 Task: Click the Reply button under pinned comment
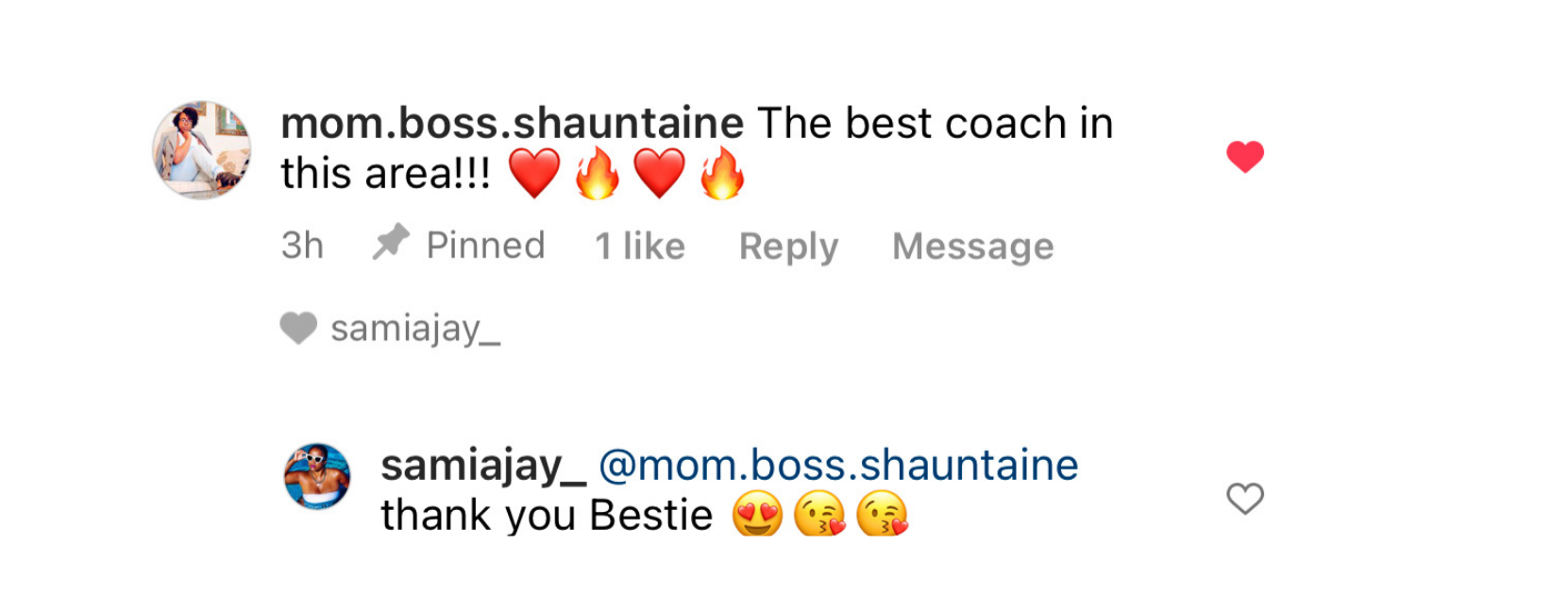[x=788, y=247]
